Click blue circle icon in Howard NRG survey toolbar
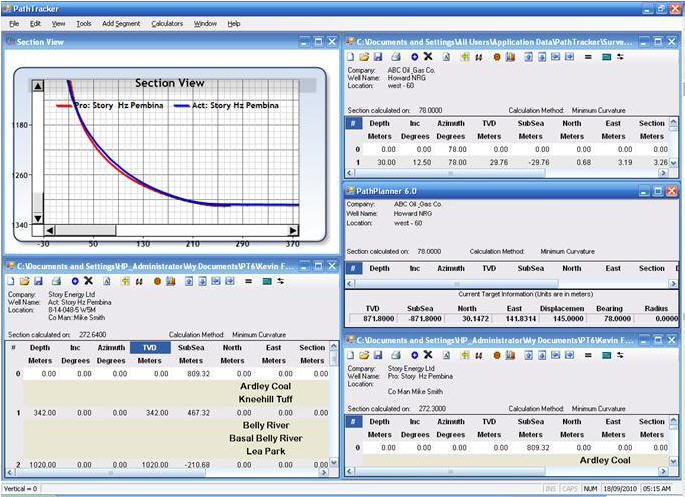685x497 pixels. click(x=415, y=57)
